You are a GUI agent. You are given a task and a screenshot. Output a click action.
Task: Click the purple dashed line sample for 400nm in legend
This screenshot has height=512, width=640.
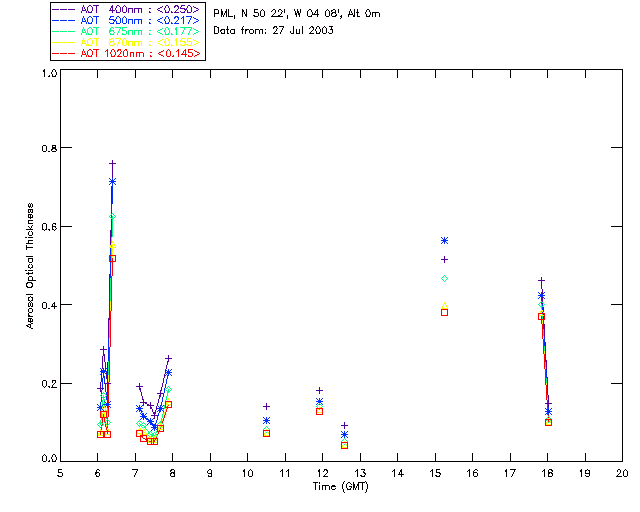point(64,9)
